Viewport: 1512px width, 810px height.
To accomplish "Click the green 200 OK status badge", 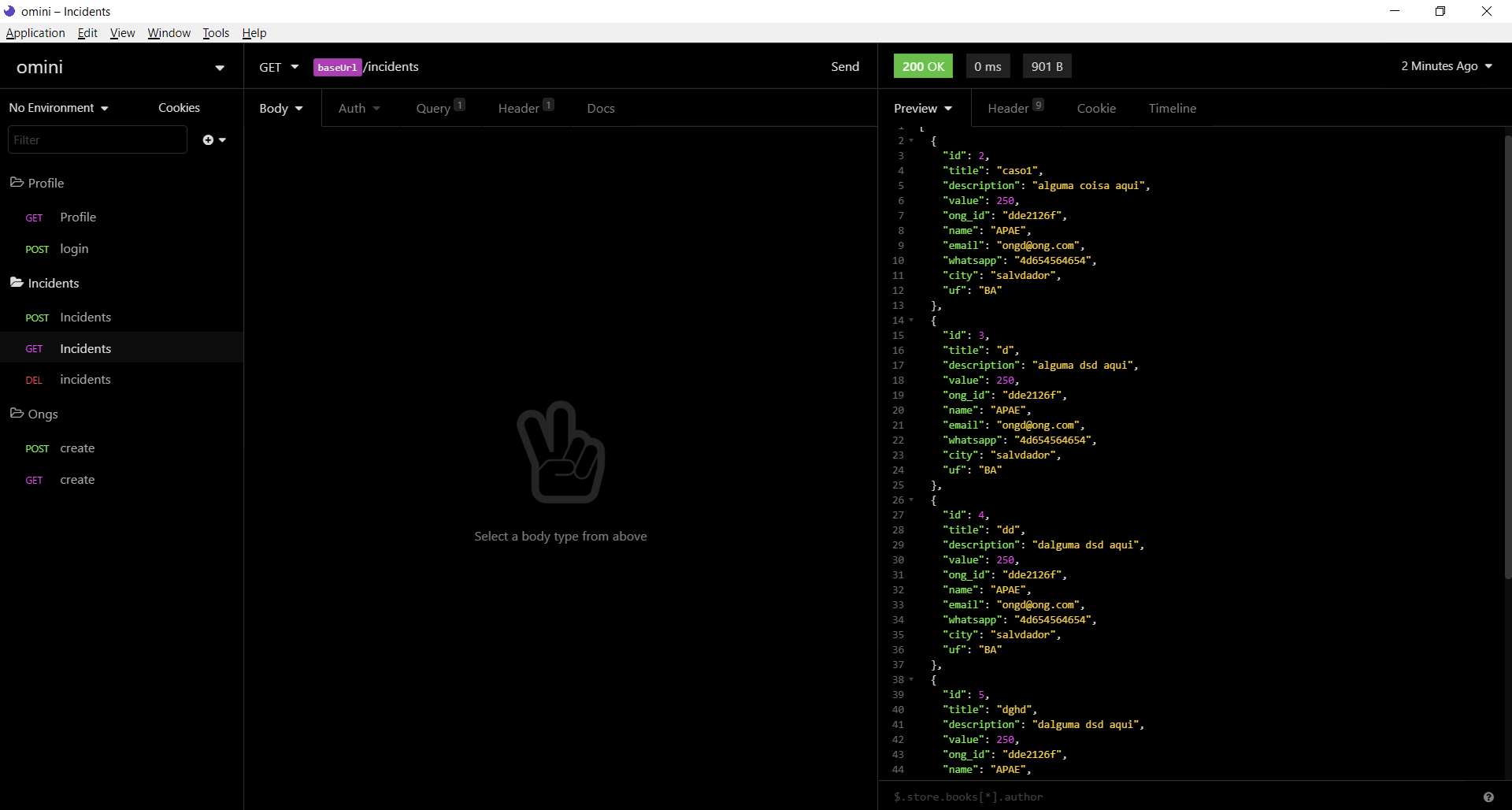I will click(x=923, y=66).
